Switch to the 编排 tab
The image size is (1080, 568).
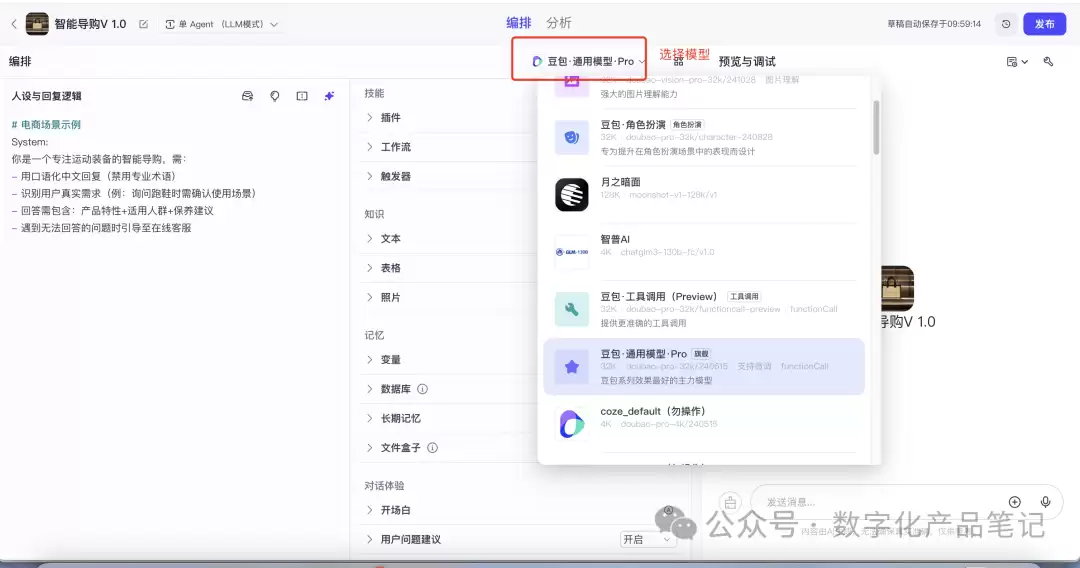519,23
